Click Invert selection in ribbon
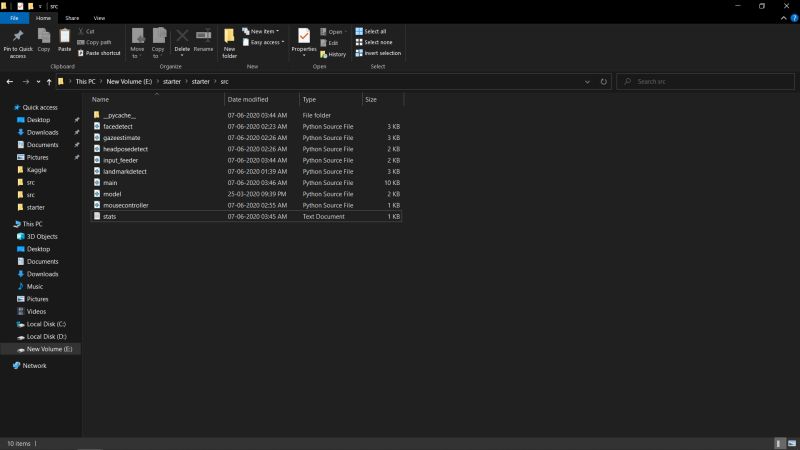The height and width of the screenshot is (450, 800). click(x=378, y=53)
